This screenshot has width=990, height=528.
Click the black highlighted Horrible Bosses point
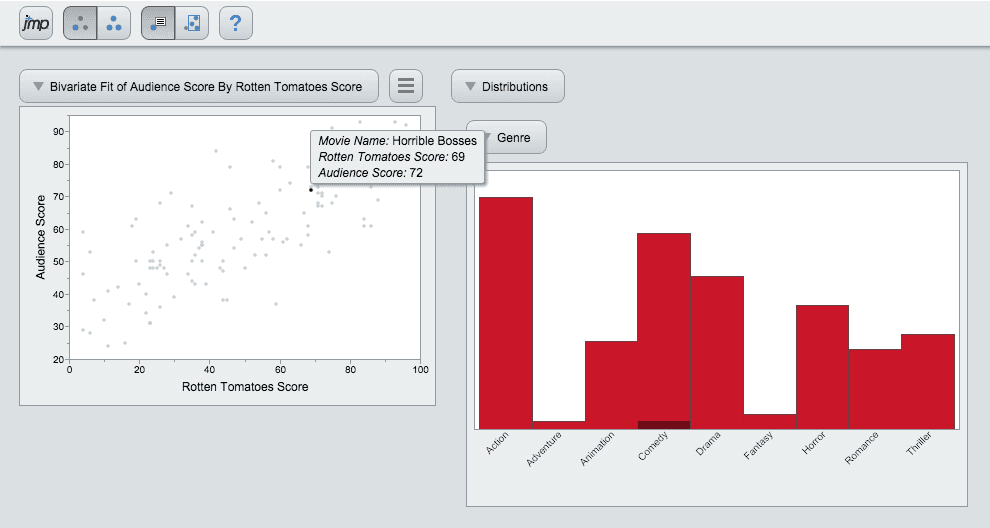coord(311,189)
